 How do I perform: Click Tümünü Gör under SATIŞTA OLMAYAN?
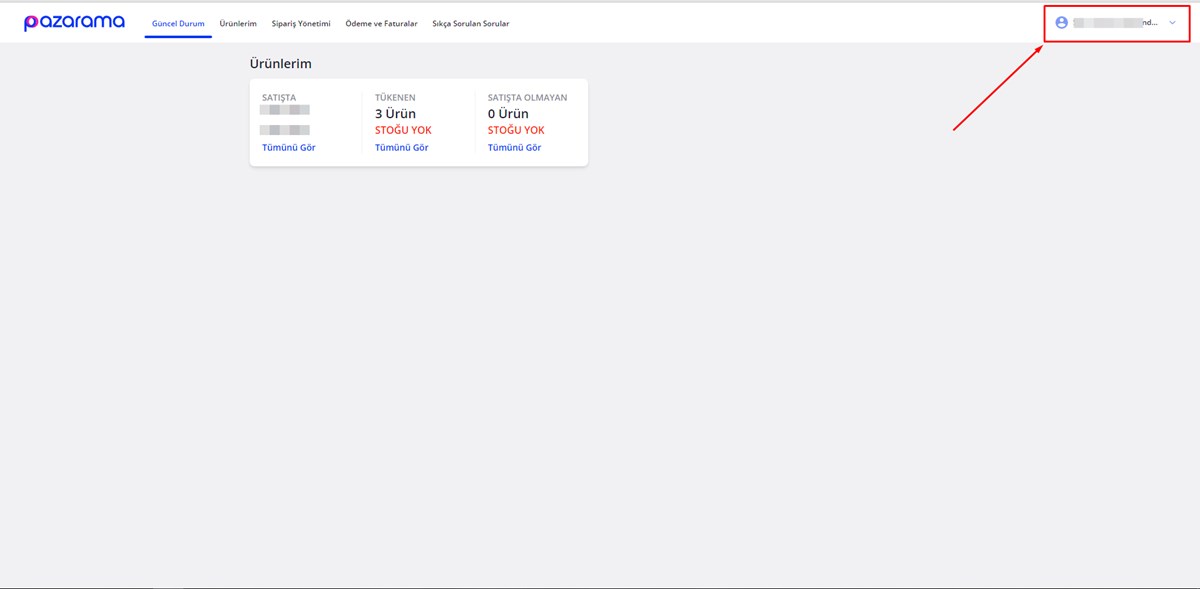coord(515,147)
